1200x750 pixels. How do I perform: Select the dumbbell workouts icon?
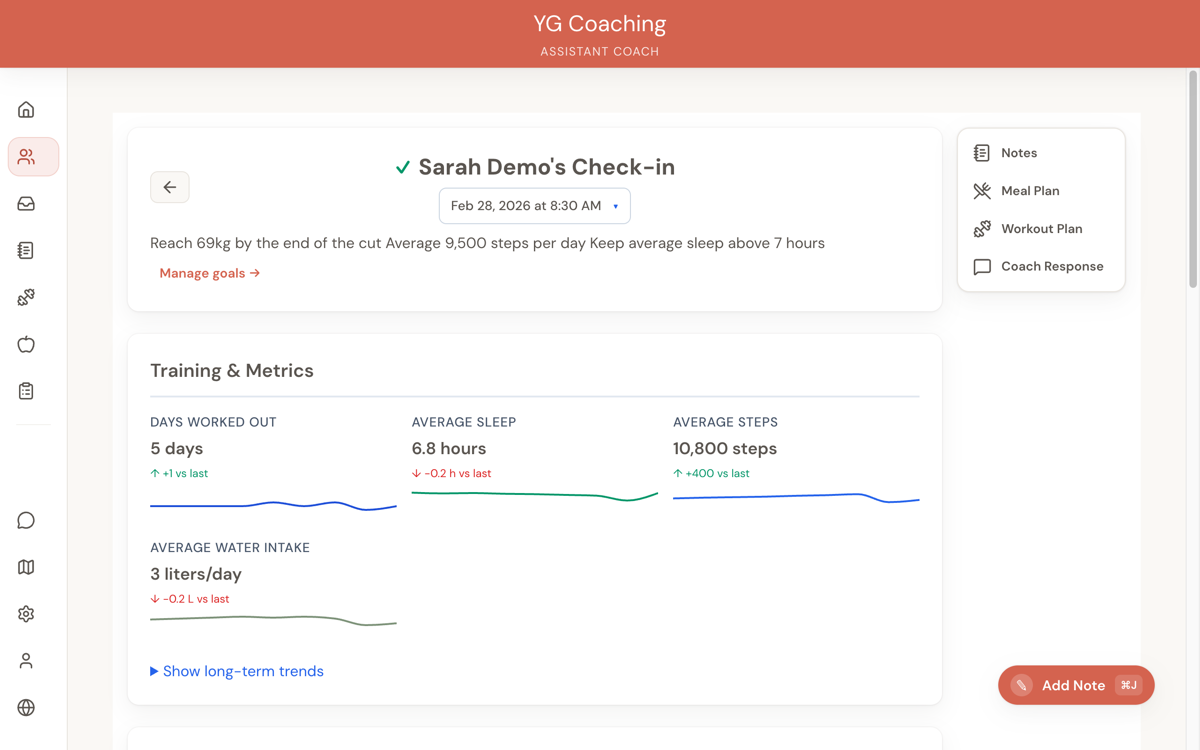coord(25,297)
